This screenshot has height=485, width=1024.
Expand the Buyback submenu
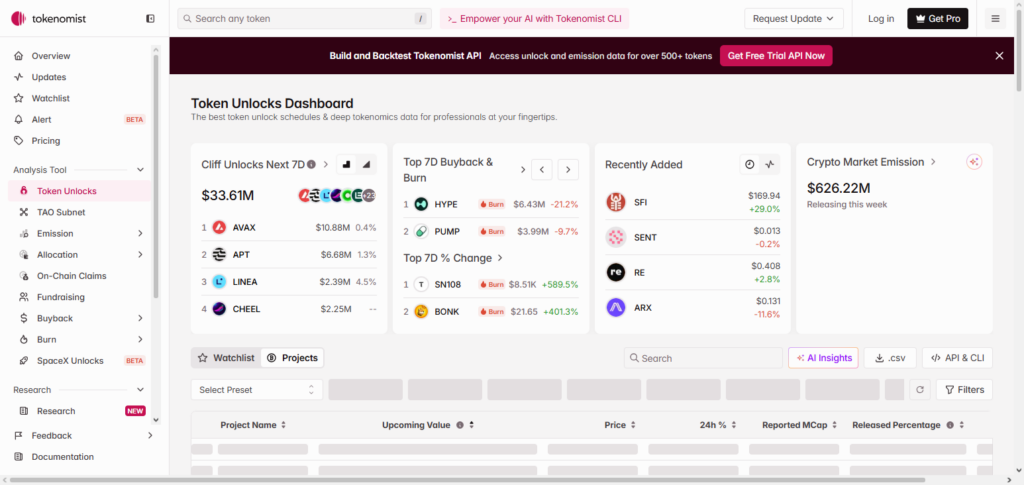[140, 319]
